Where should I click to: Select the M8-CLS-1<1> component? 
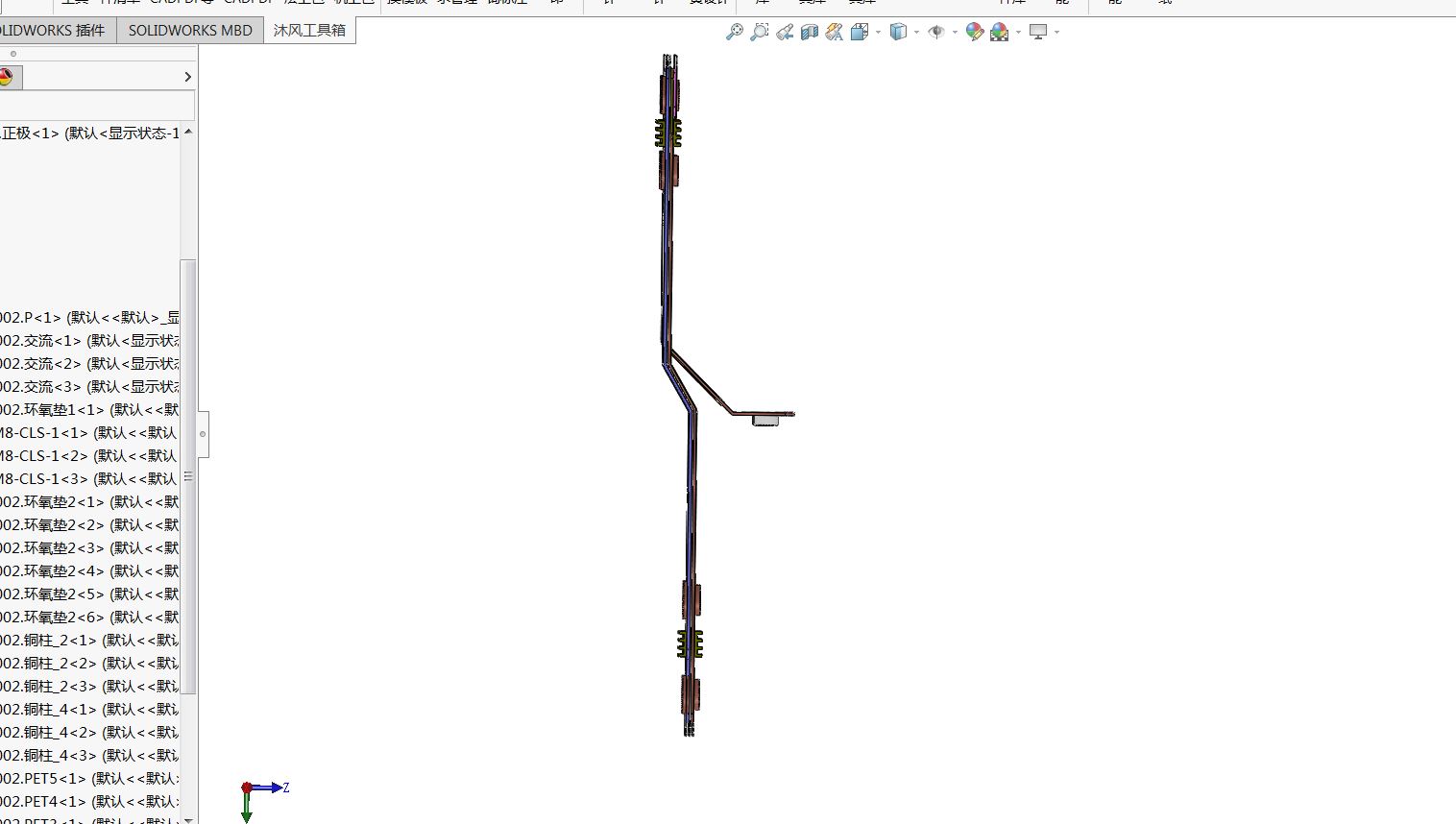[90, 432]
